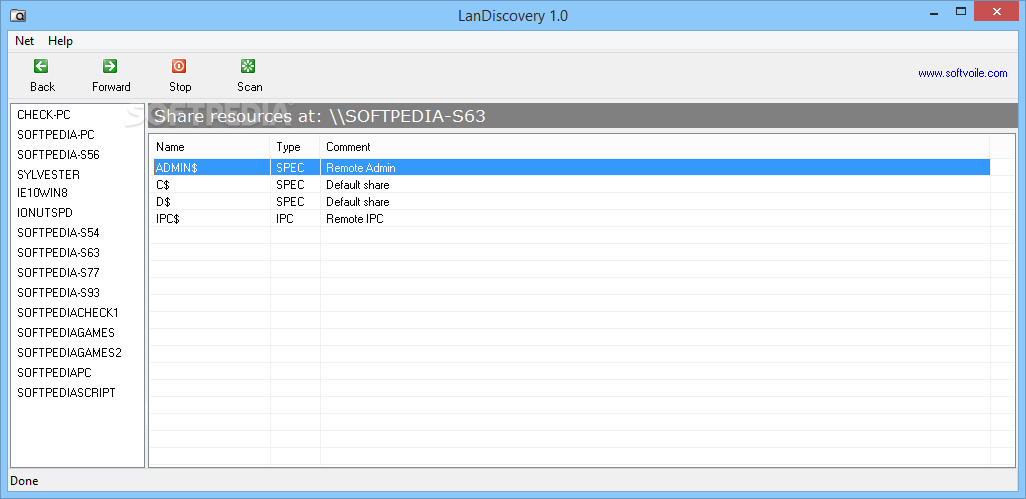The width and height of the screenshot is (1026, 499).
Task: Click the IPC type cell
Action: (x=285, y=218)
